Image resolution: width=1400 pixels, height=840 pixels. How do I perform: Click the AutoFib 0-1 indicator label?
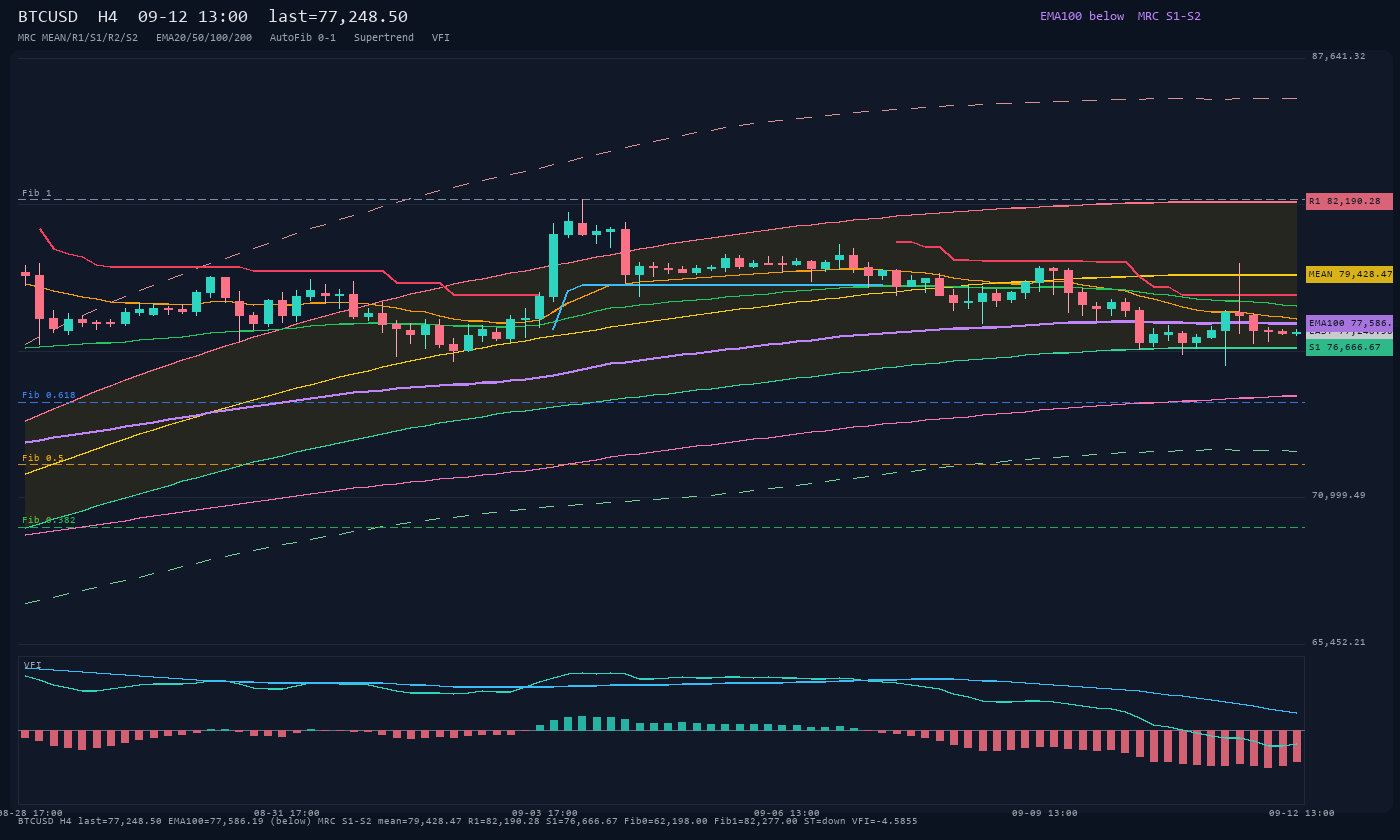coord(303,37)
